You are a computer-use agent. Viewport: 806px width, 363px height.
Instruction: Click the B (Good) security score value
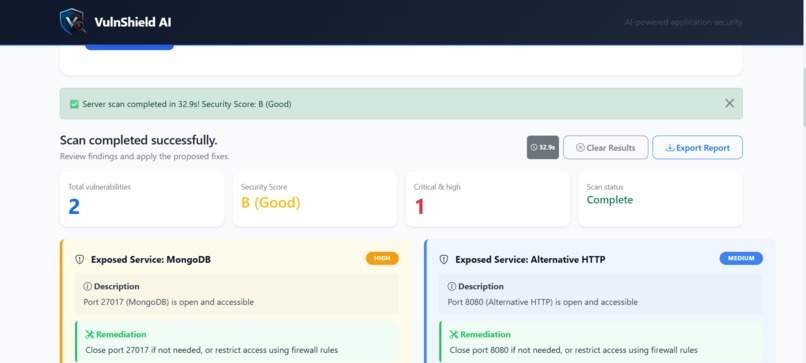tap(271, 203)
